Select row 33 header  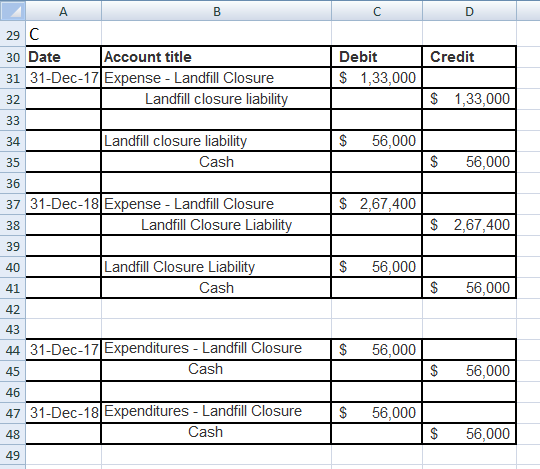[13, 120]
